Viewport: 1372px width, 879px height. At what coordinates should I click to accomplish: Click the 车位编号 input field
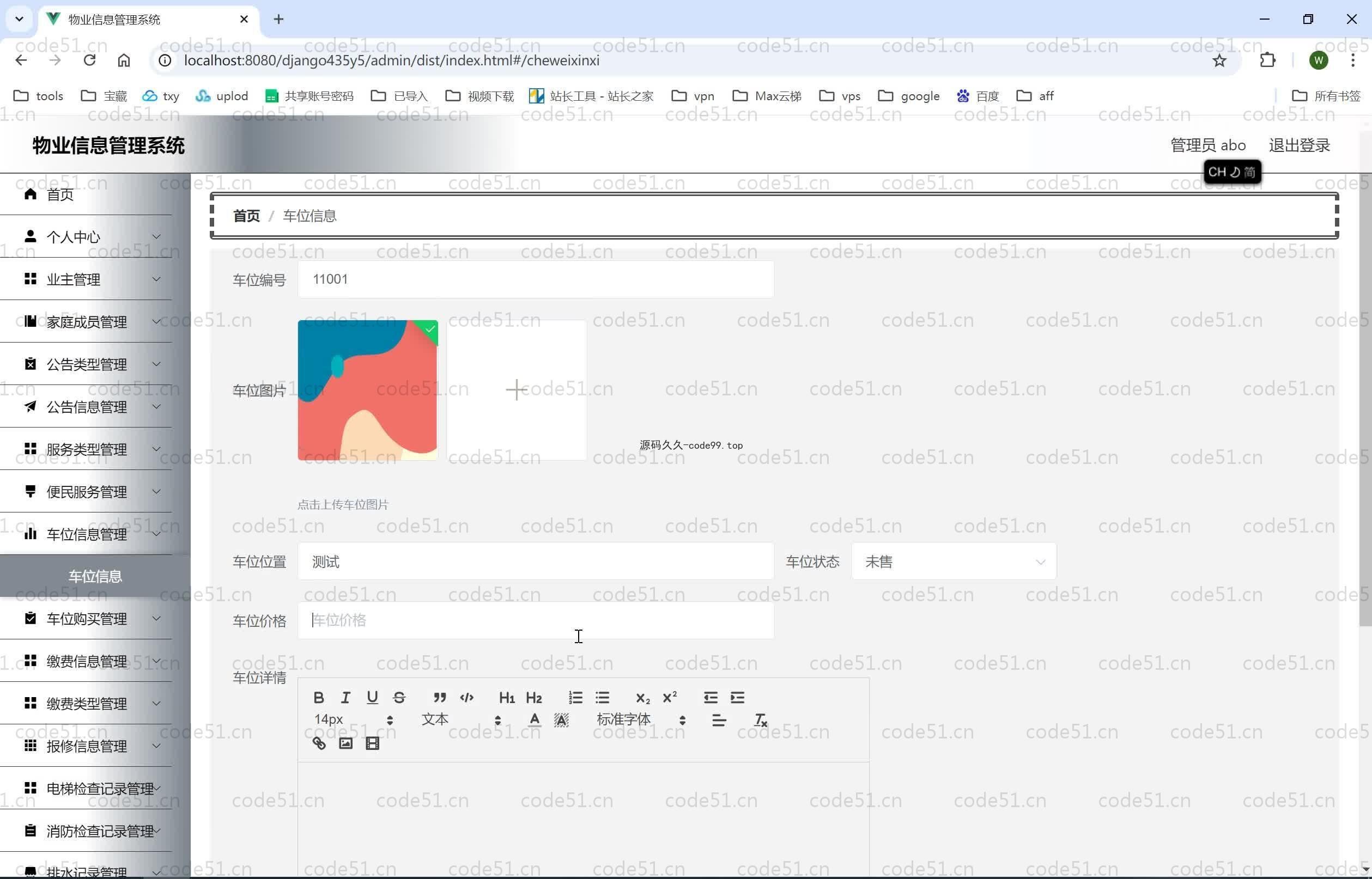click(536, 279)
